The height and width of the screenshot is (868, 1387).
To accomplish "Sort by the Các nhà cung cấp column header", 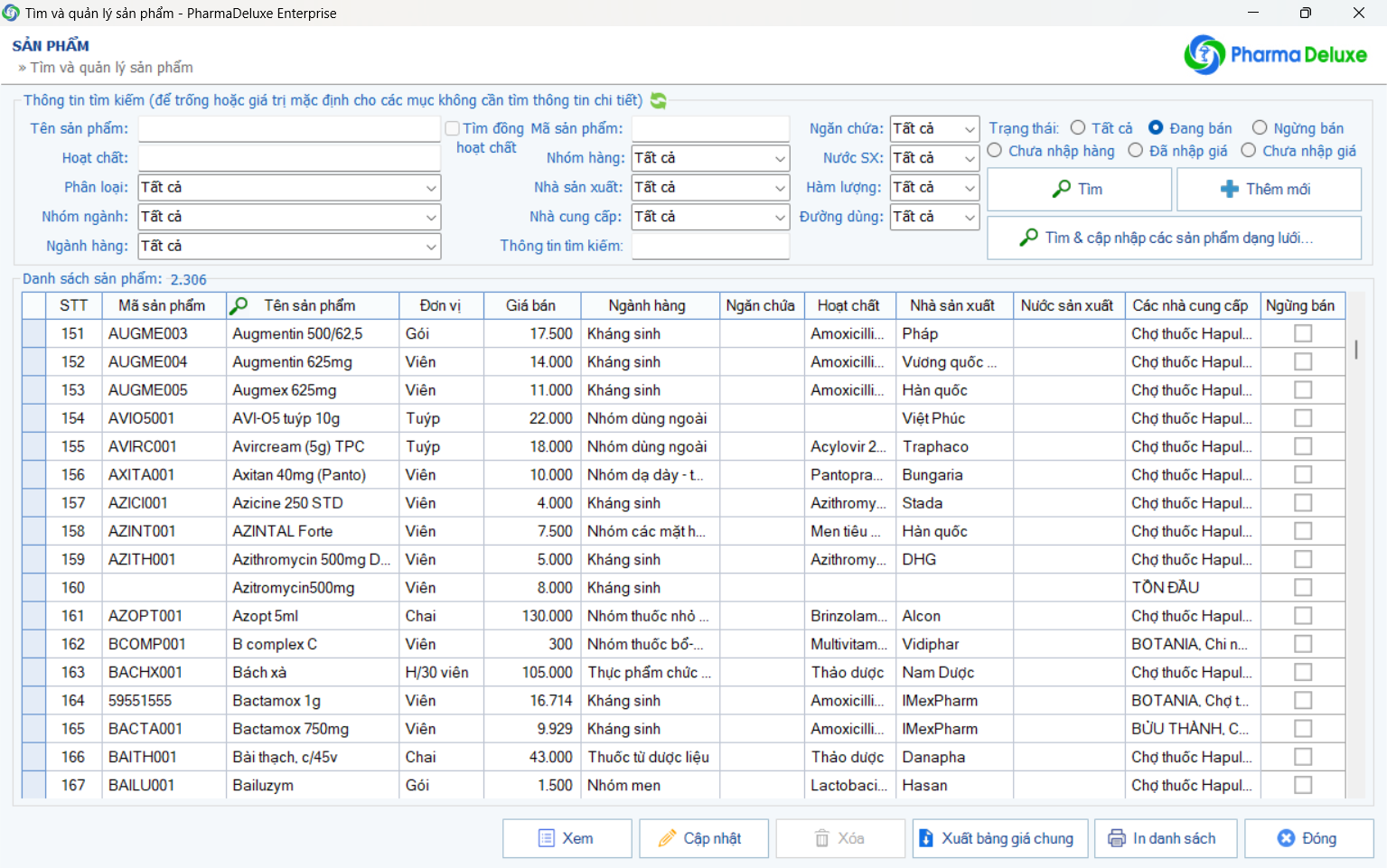I will pos(1191,305).
